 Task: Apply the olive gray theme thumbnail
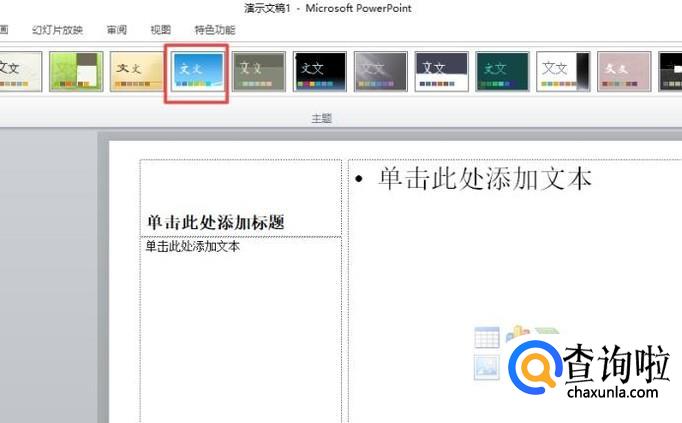click(x=259, y=72)
